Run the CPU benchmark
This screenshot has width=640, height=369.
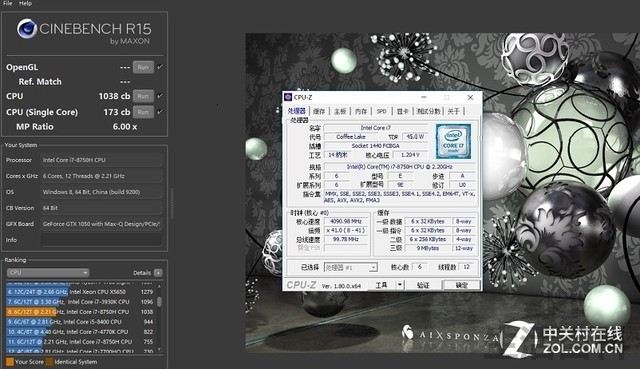tap(143, 96)
